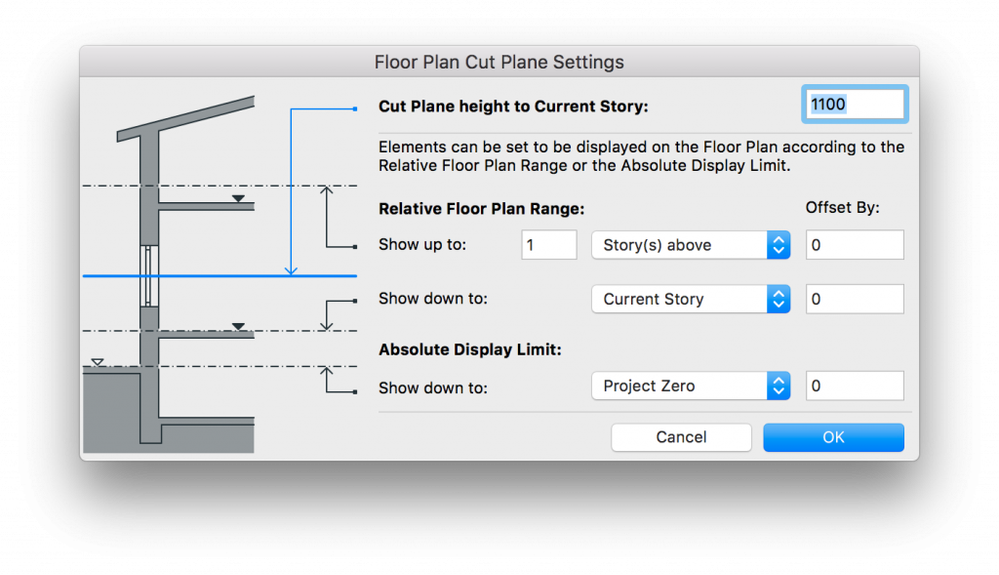
Task: Click the blue stepper arrows on Current Story
Action: (779, 299)
